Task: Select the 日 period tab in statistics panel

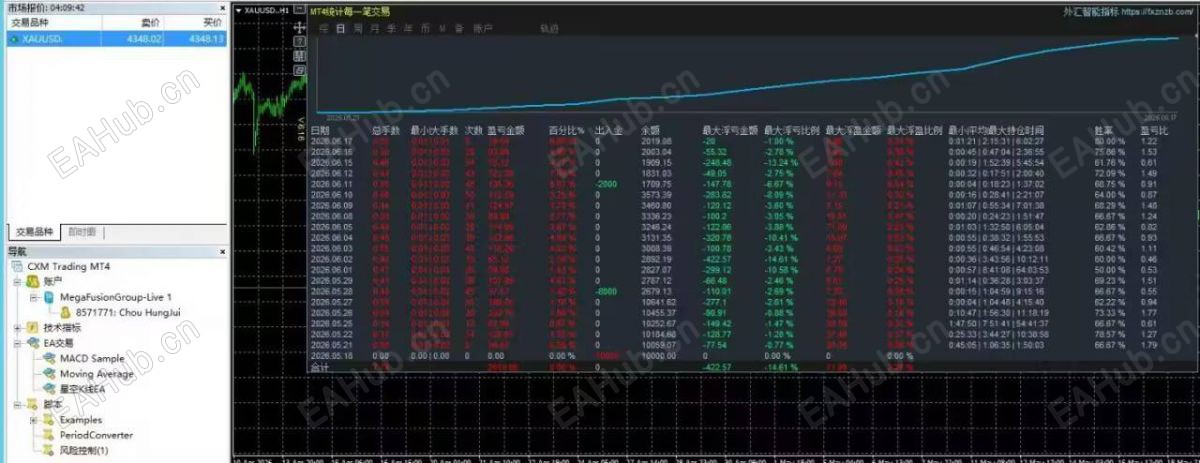Action: pyautogui.click(x=341, y=29)
